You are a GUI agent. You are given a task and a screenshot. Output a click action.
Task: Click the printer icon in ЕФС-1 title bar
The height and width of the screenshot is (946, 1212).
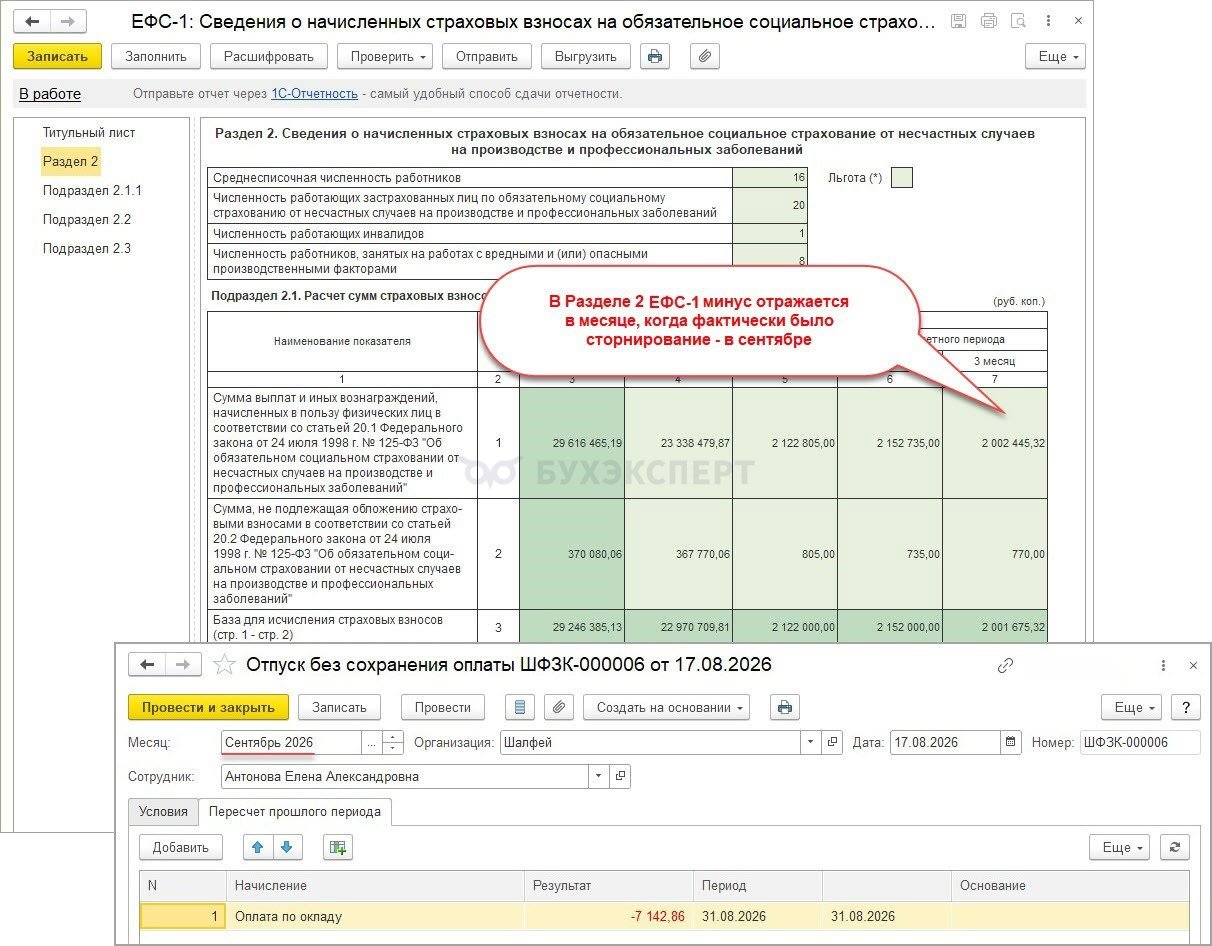click(x=988, y=21)
